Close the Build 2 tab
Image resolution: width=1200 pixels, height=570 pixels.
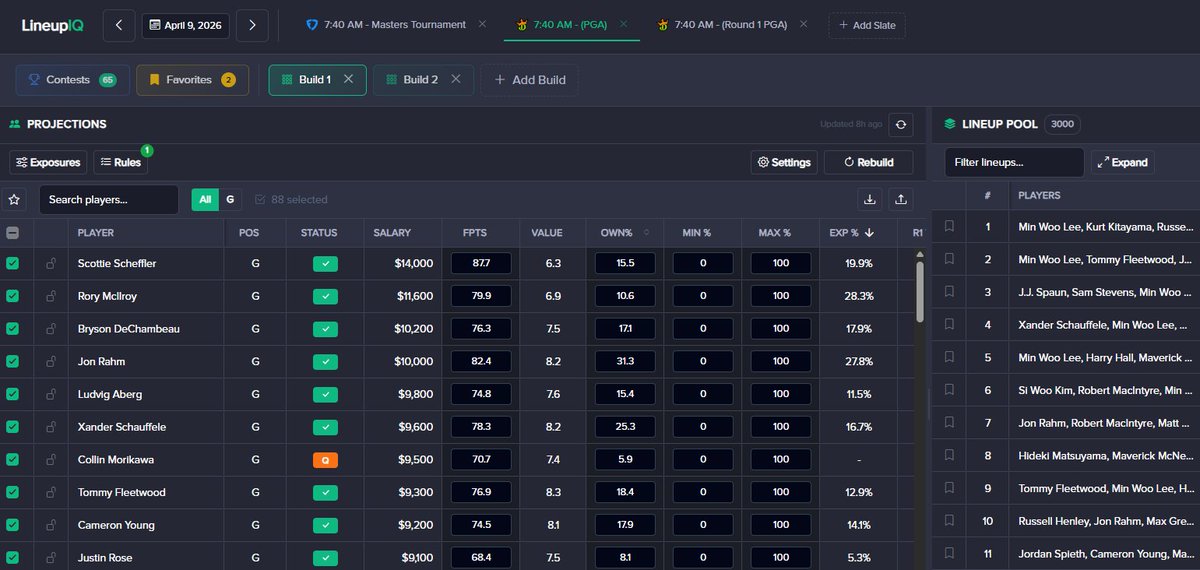click(x=455, y=79)
